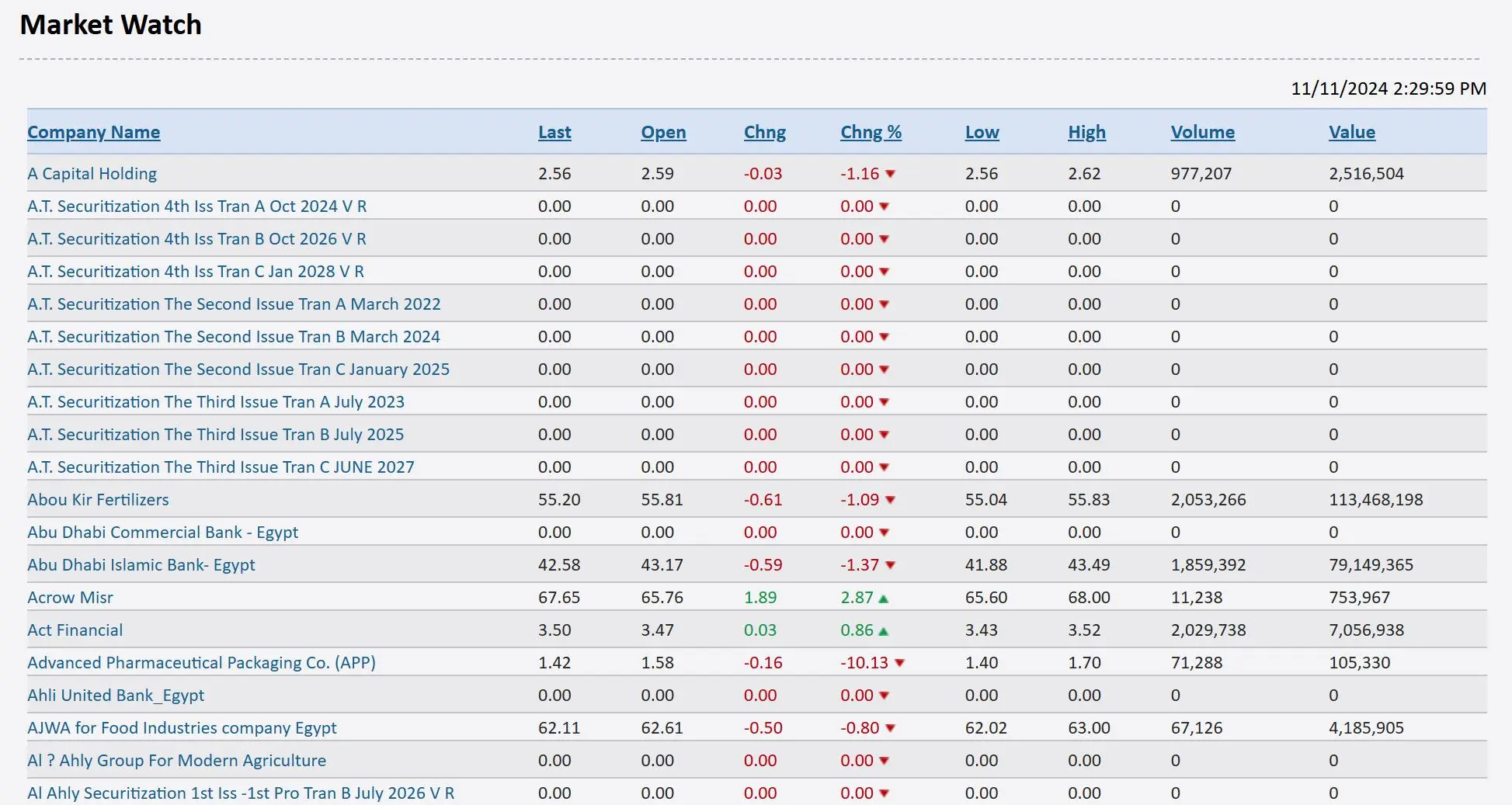Open A Capital Holding company page

[x=92, y=174]
